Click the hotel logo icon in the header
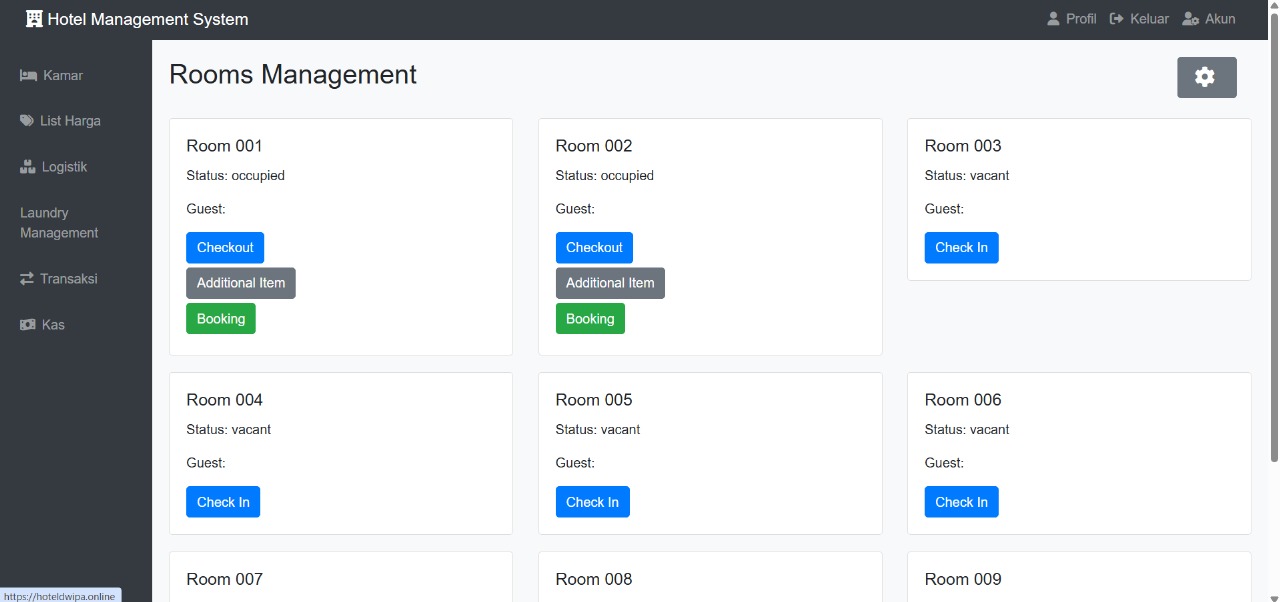Screen dimensions: 1280x602 tap(32, 18)
